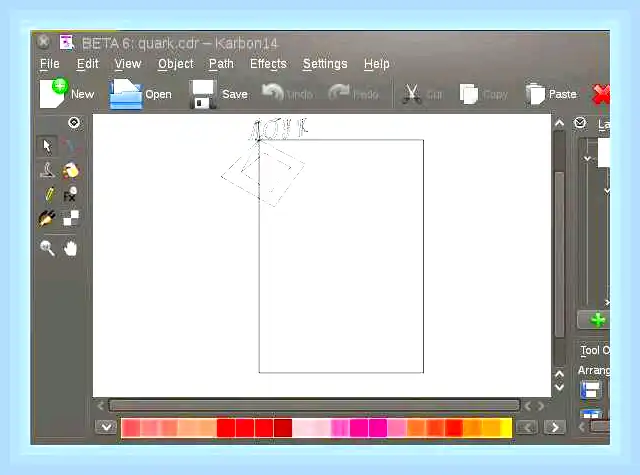Click the close button in title bar

(x=43, y=42)
